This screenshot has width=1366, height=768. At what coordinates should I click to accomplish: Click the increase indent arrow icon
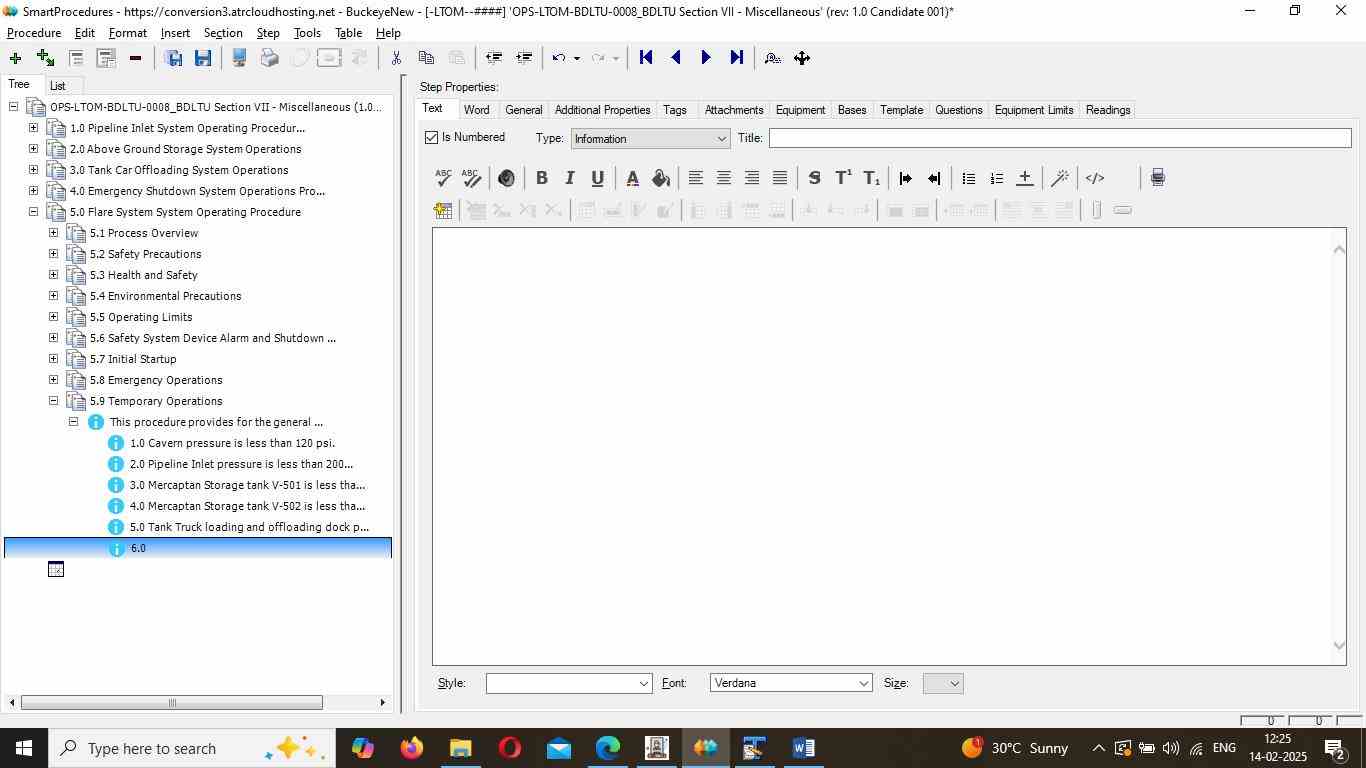pyautogui.click(x=905, y=178)
